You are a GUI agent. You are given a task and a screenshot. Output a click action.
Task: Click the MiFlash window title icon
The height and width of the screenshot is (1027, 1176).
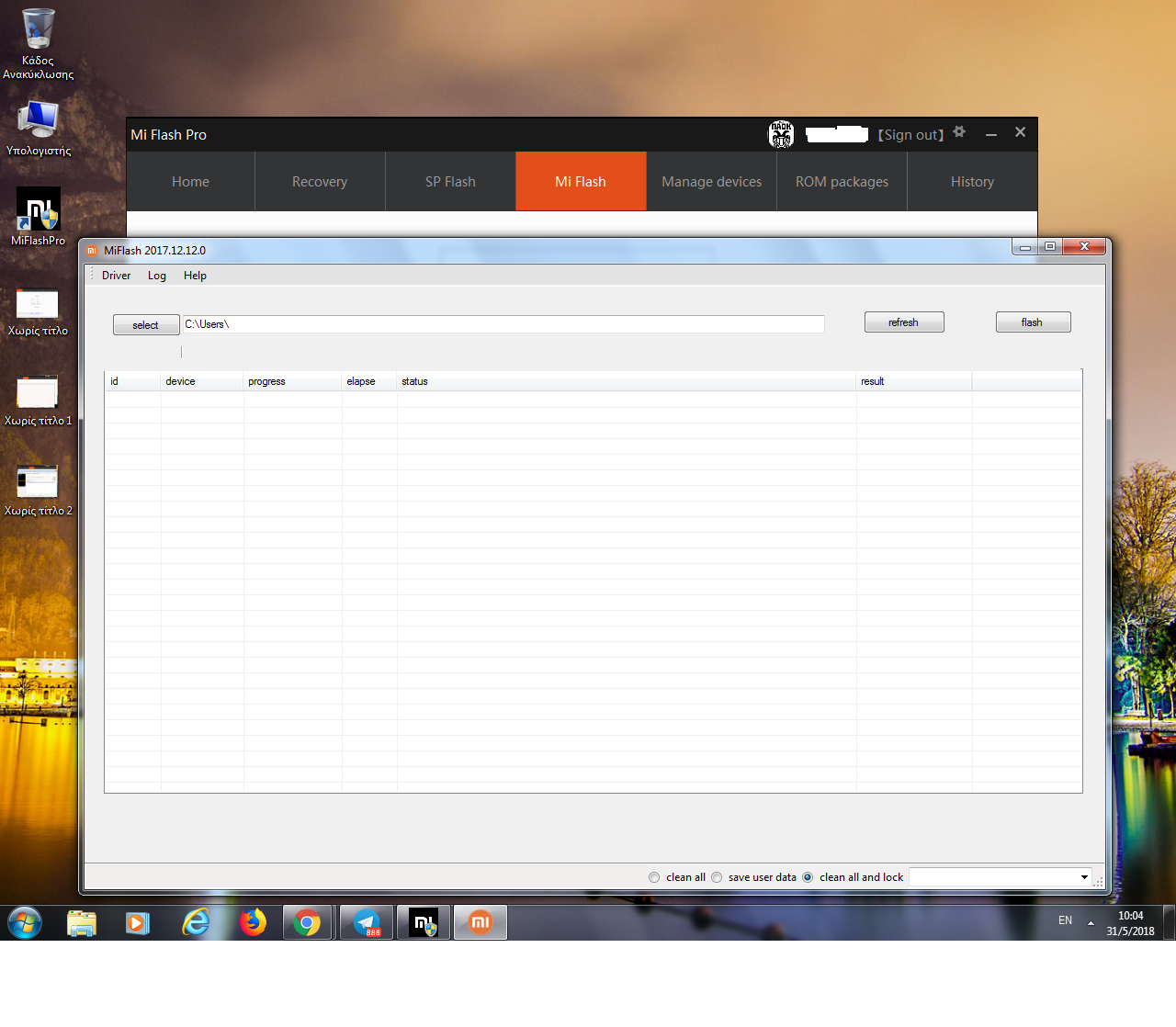coord(92,250)
